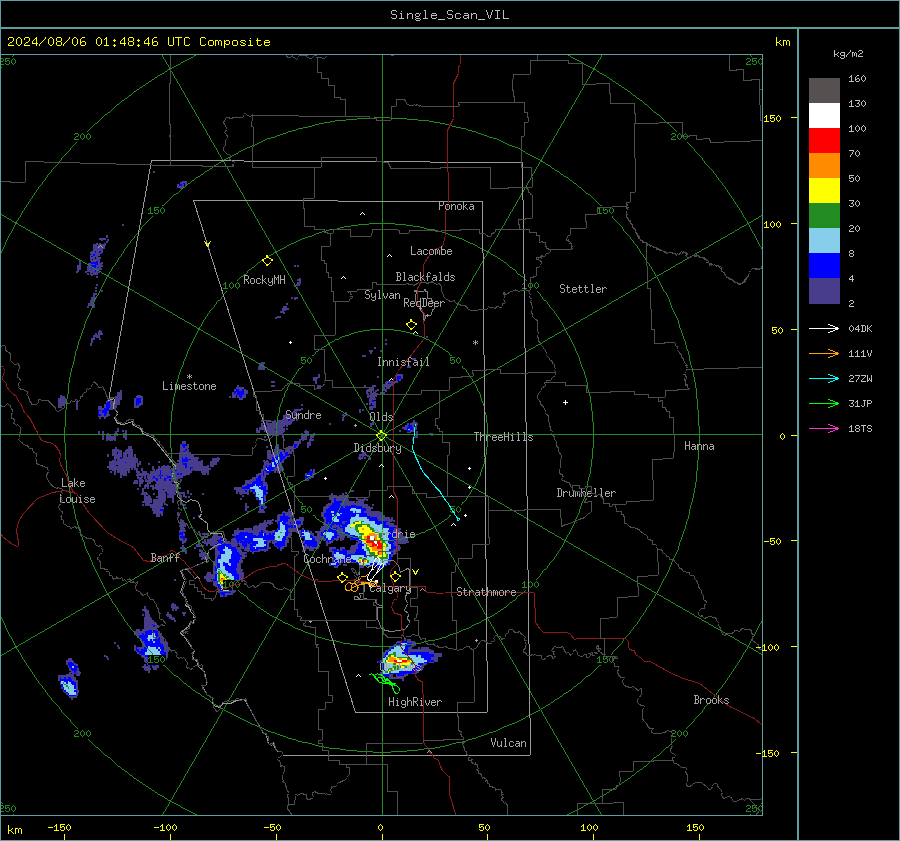Click the green looping track near HighRiver
This screenshot has width=900, height=841.
[386, 683]
